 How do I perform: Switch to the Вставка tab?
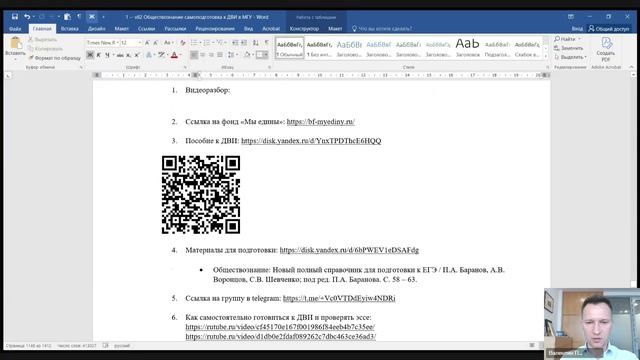click(69, 29)
